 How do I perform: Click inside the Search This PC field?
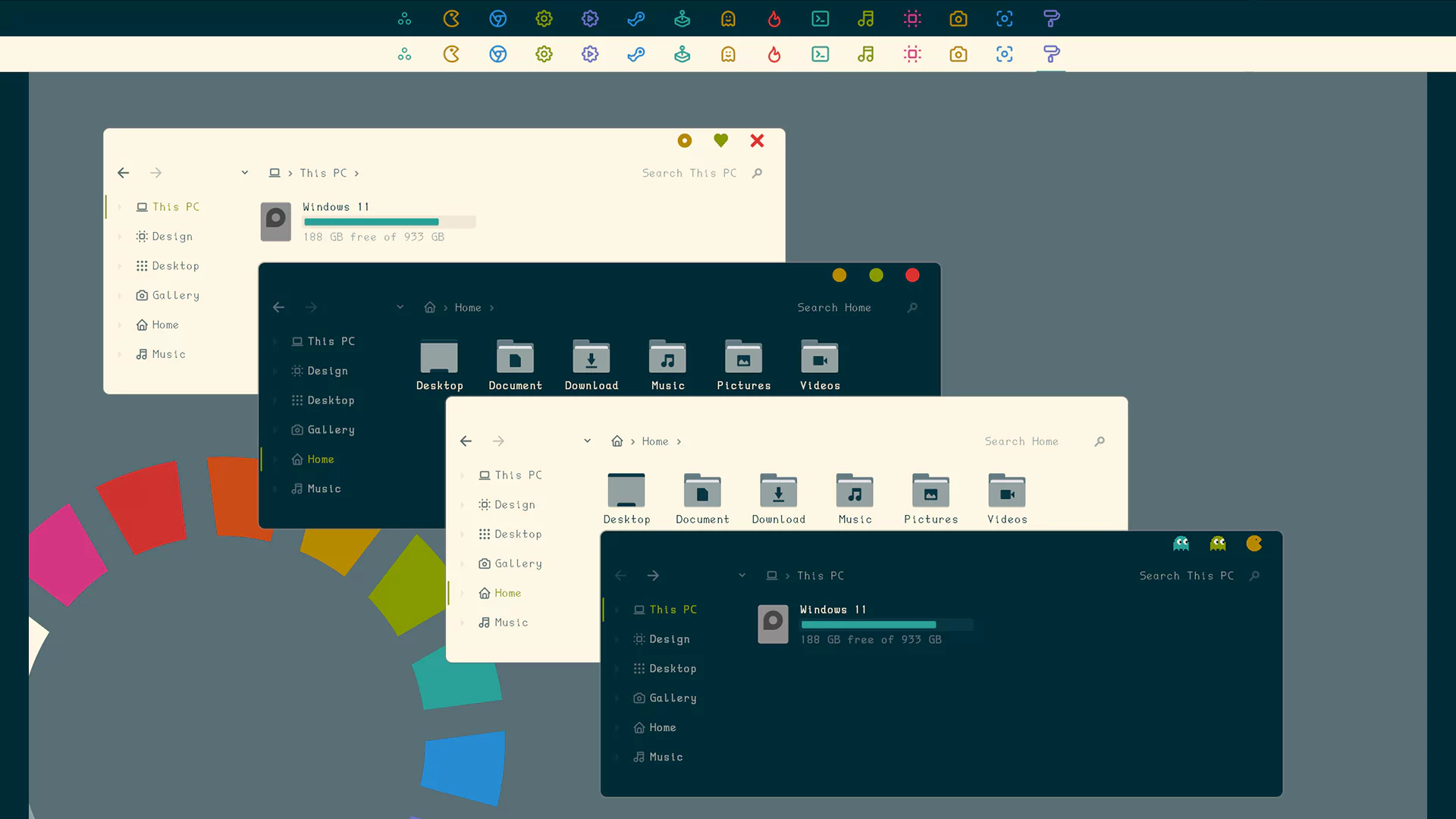(1187, 576)
